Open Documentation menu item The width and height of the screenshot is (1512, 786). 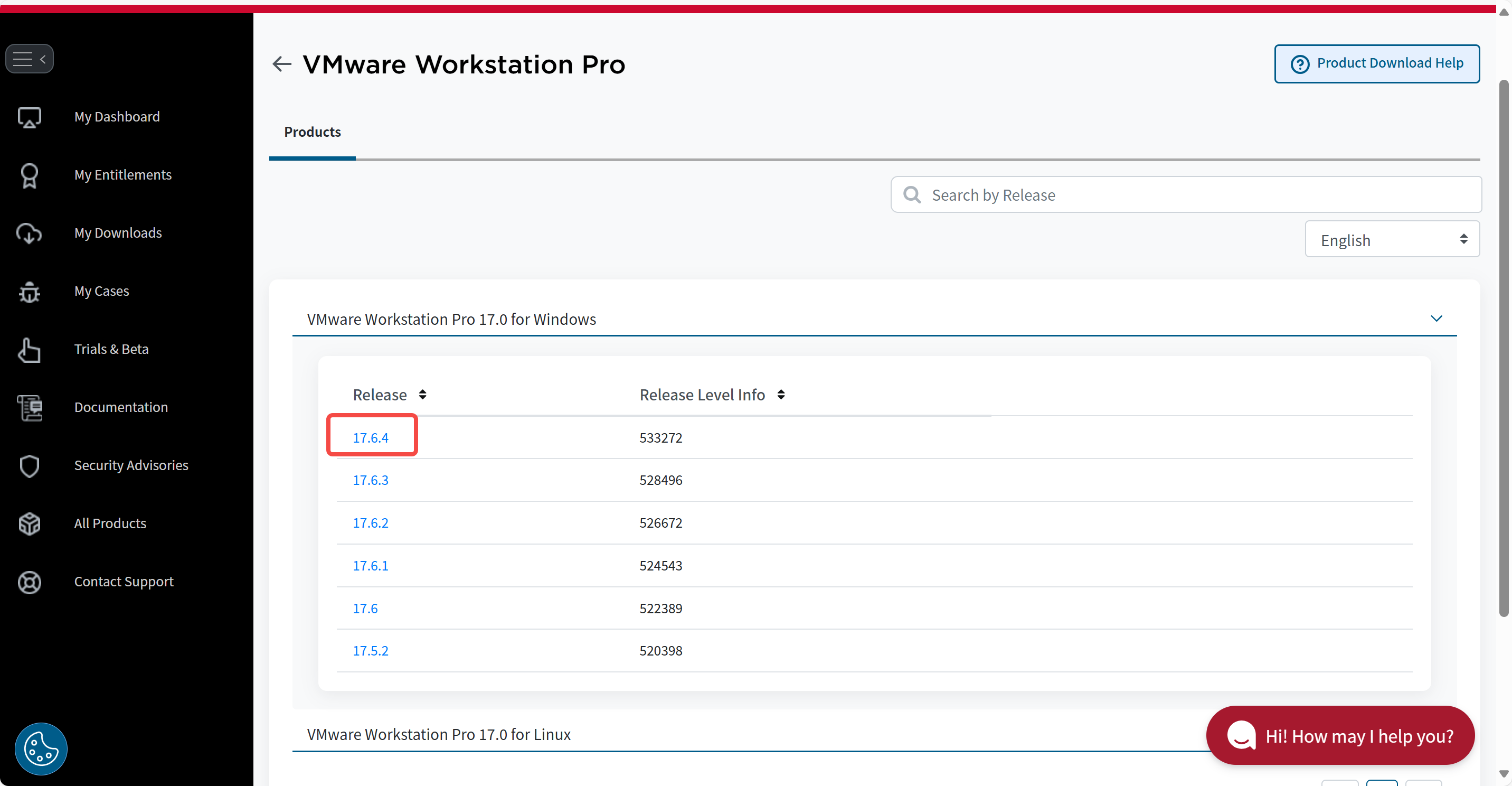tap(121, 407)
